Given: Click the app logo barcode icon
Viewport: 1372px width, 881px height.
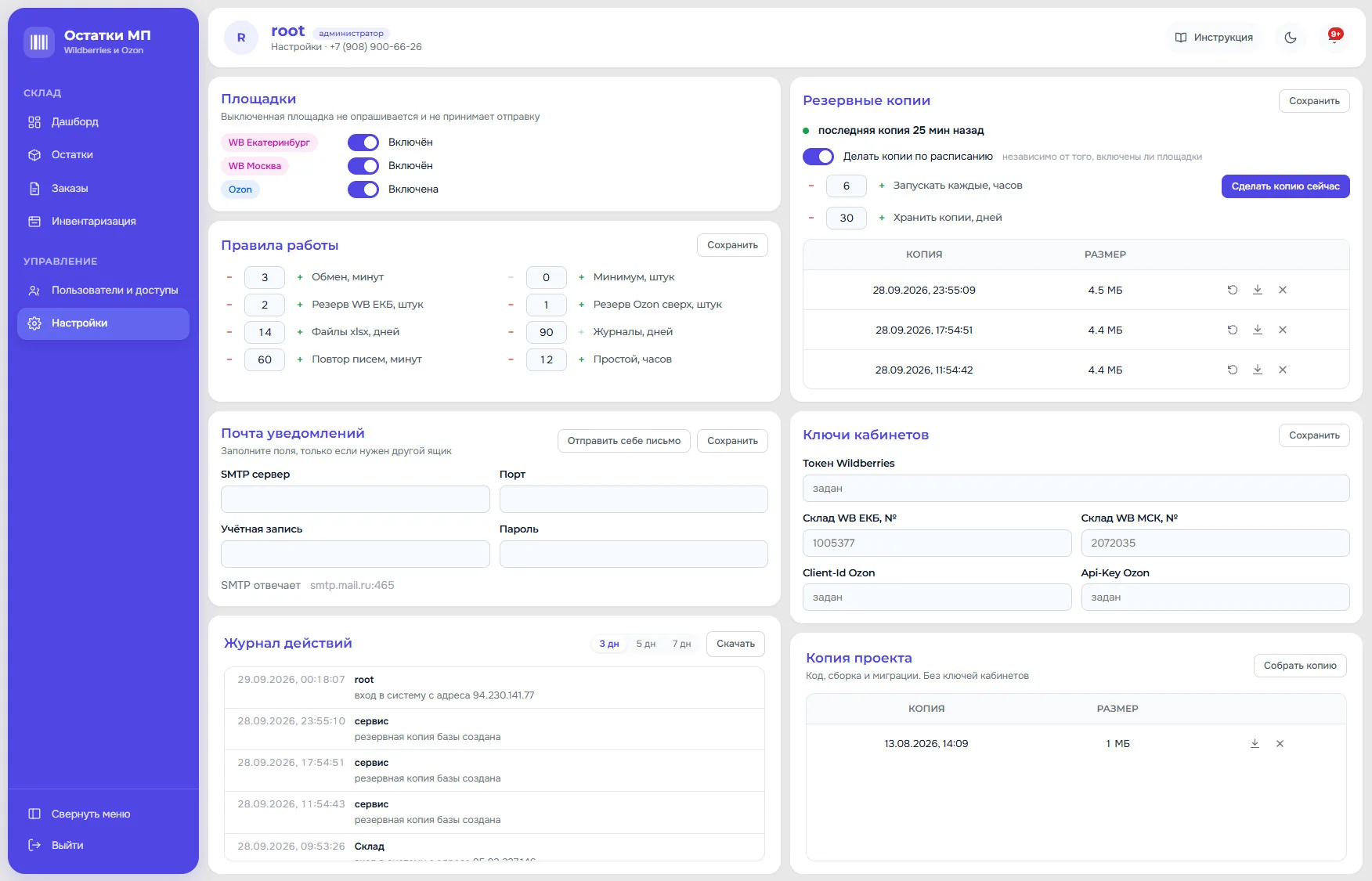Looking at the screenshot, I should coord(39,42).
